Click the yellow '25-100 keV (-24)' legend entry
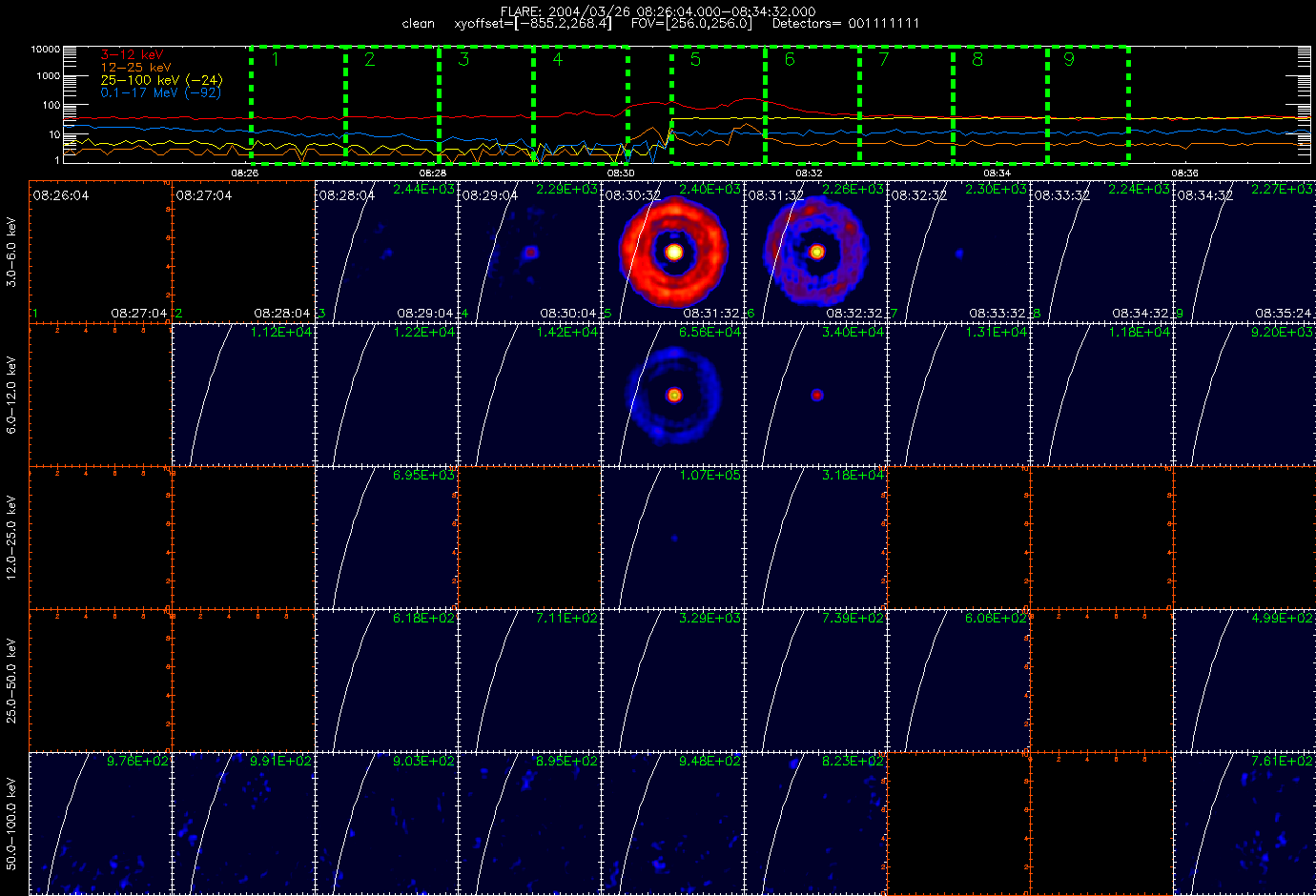 click(x=162, y=80)
